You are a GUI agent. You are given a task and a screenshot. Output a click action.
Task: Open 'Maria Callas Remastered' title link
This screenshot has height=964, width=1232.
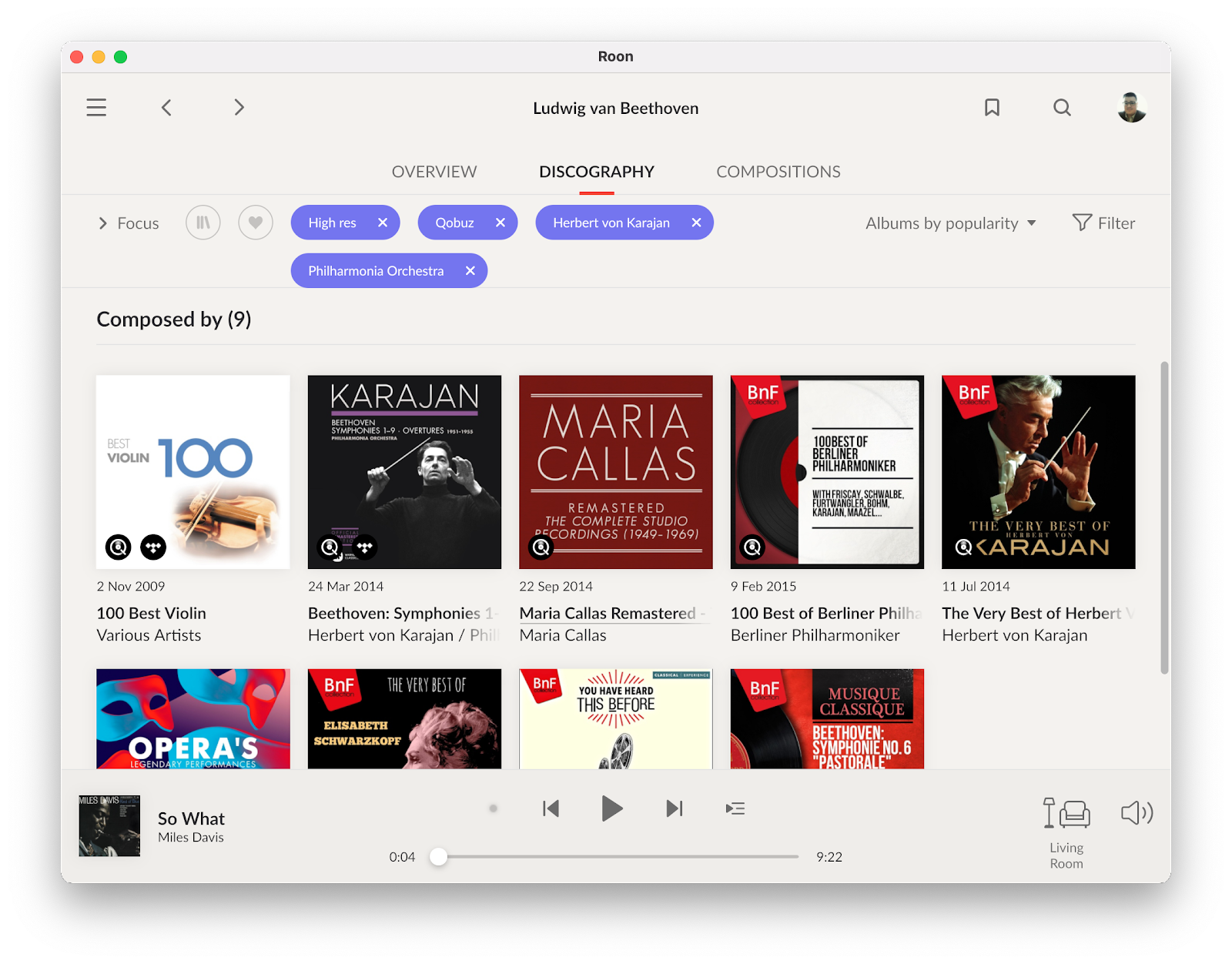coord(613,613)
